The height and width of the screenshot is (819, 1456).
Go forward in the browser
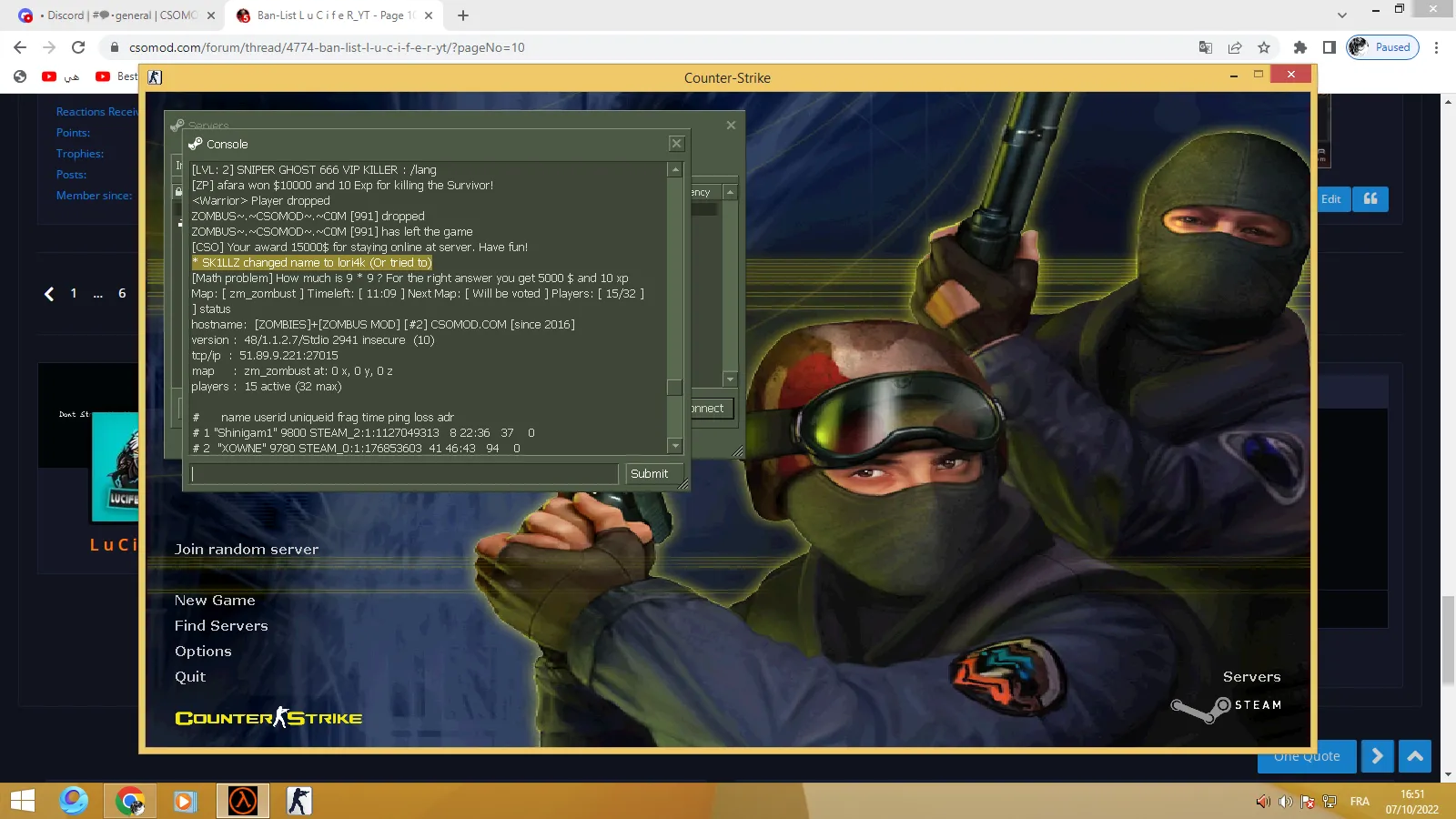pos(49,47)
